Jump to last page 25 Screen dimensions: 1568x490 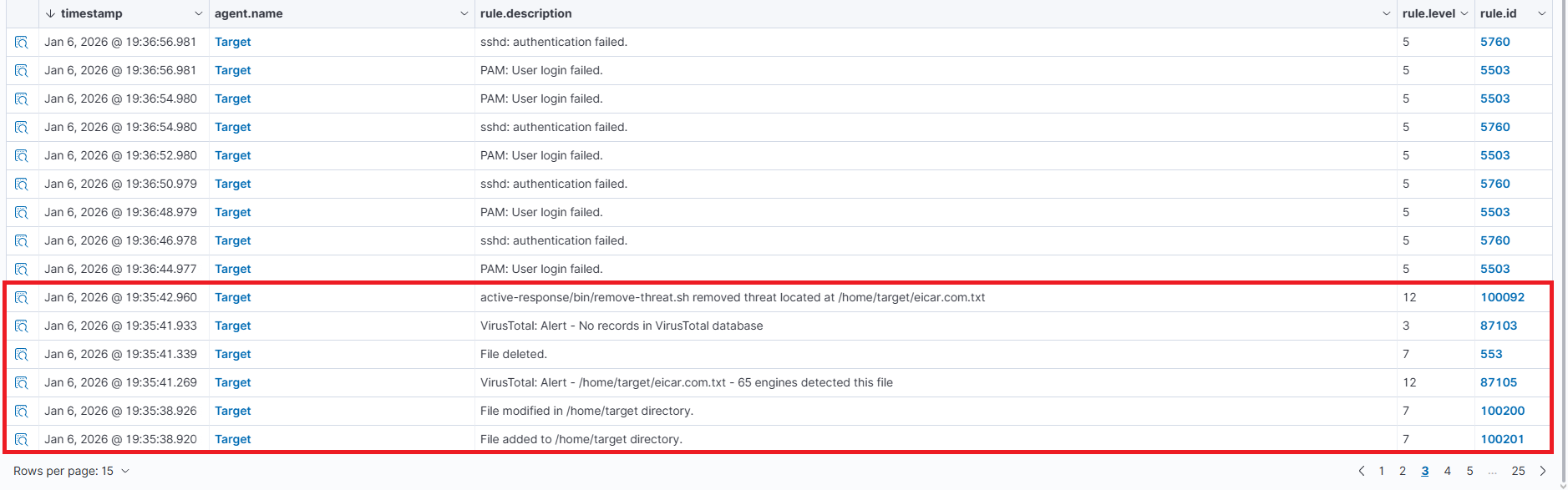point(1519,471)
